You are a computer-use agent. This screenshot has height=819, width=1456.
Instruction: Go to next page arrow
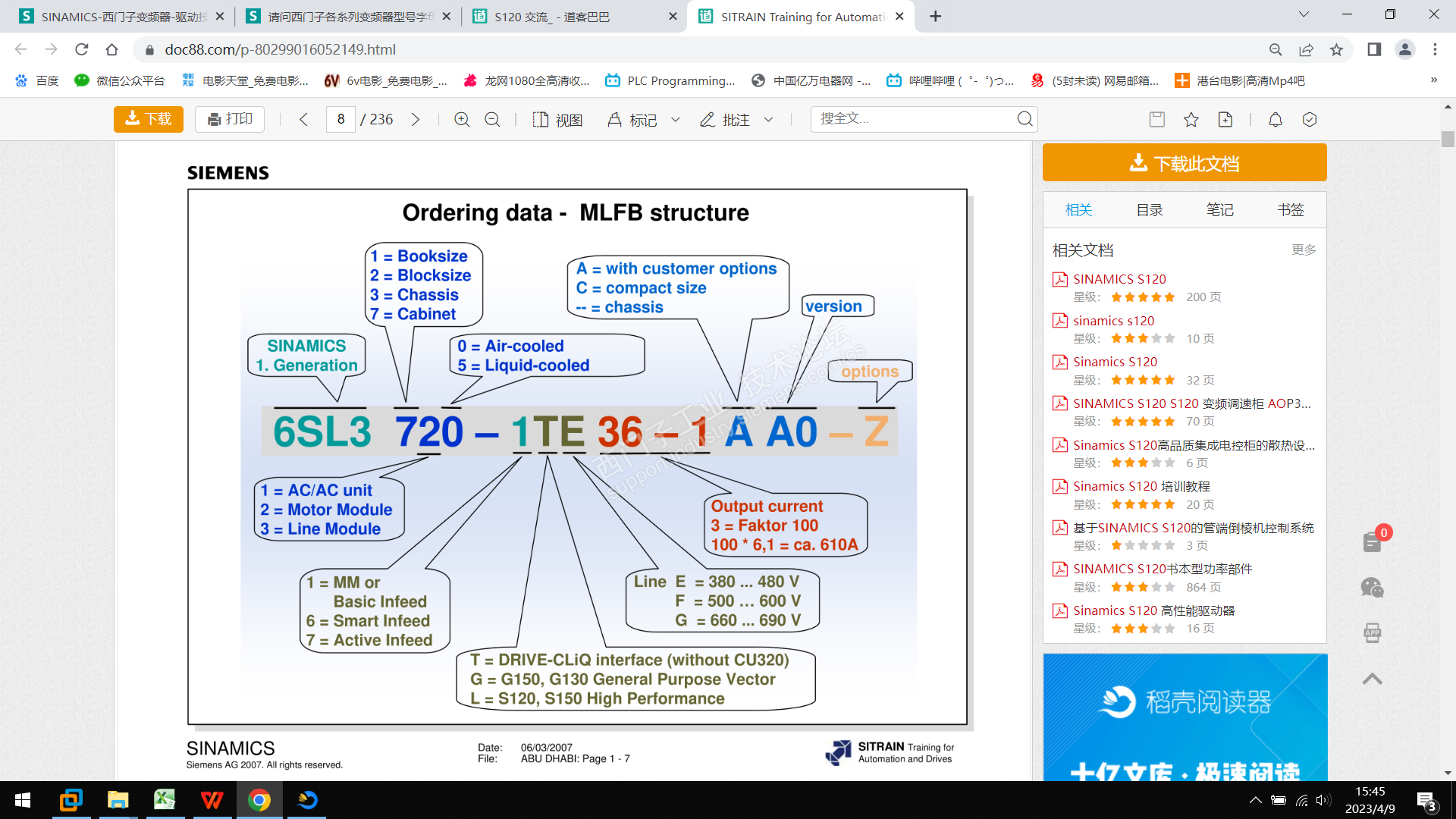coord(415,120)
